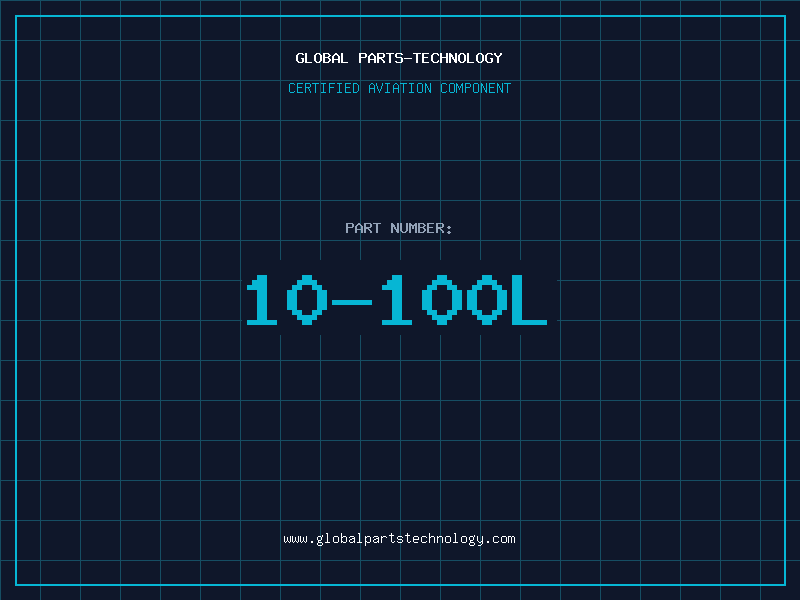
Task: Click the word NUMBER: in the label
Action: pos(421,229)
